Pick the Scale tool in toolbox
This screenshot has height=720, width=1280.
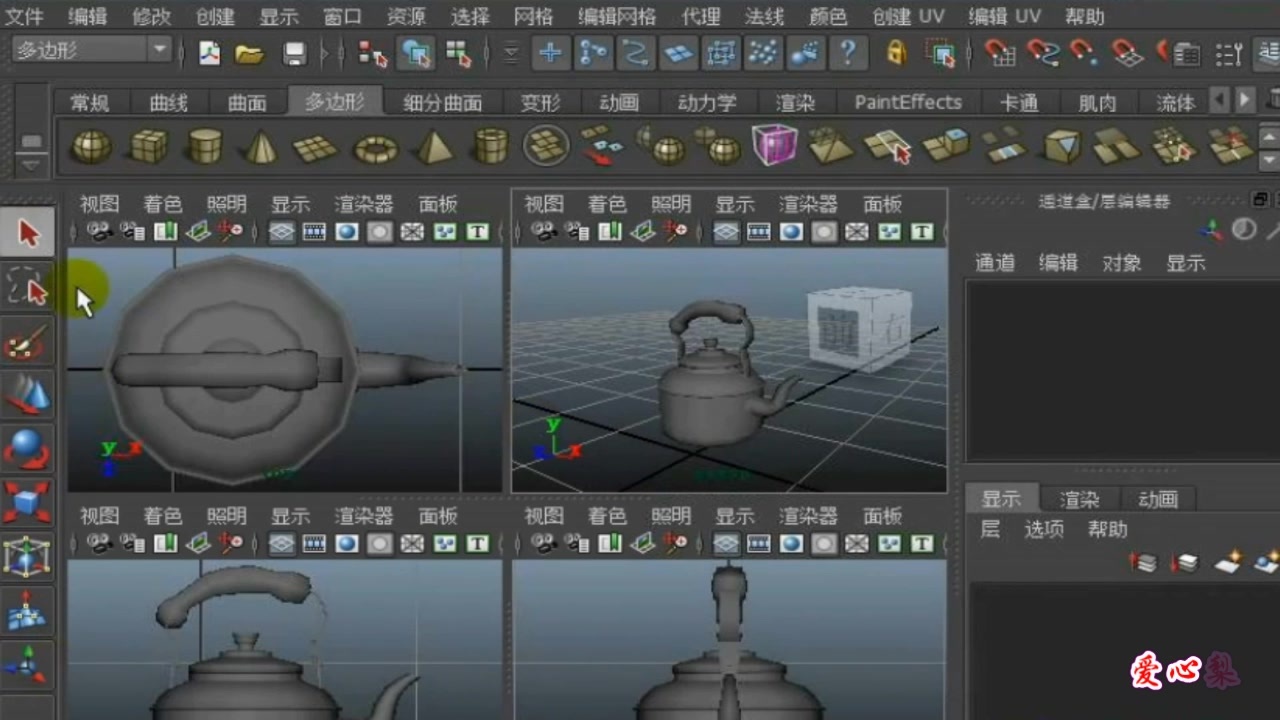point(28,503)
